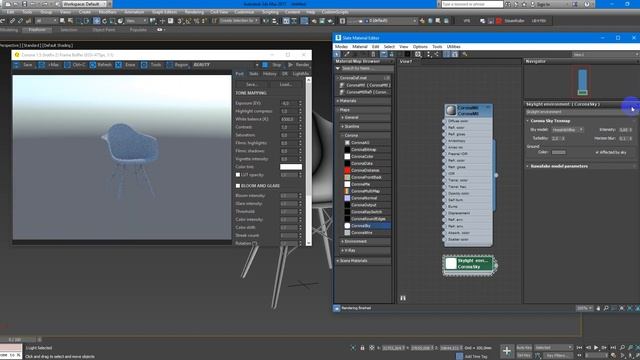The width and height of the screenshot is (640, 360).
Task: Click zoom extents icon in Slate toolbar
Action: pyautogui.click(x=418, y=54)
